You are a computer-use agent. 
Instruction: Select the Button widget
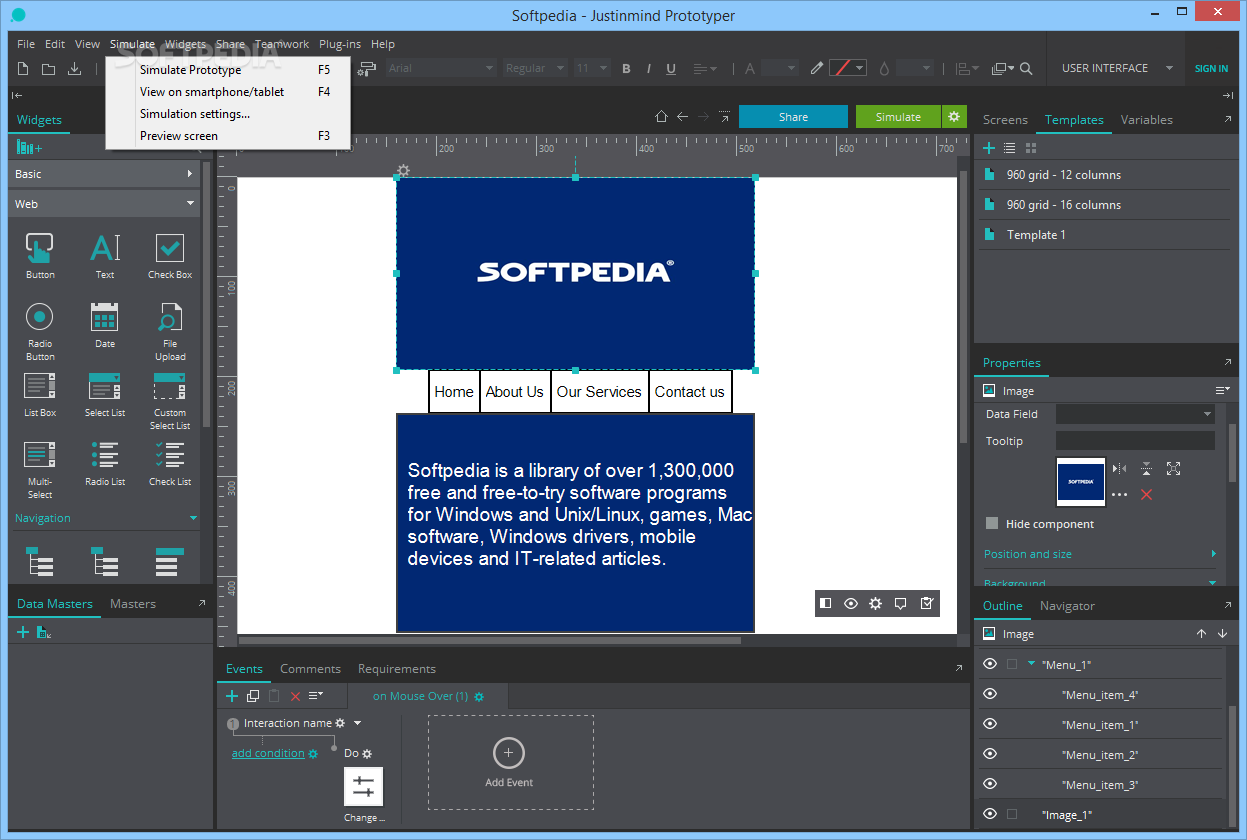pyautogui.click(x=40, y=256)
